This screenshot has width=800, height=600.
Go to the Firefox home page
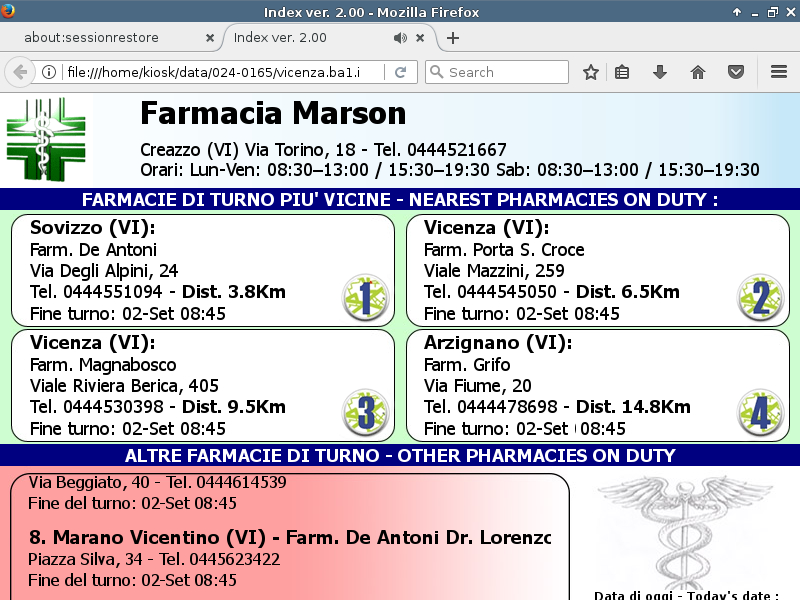pyautogui.click(x=698, y=72)
